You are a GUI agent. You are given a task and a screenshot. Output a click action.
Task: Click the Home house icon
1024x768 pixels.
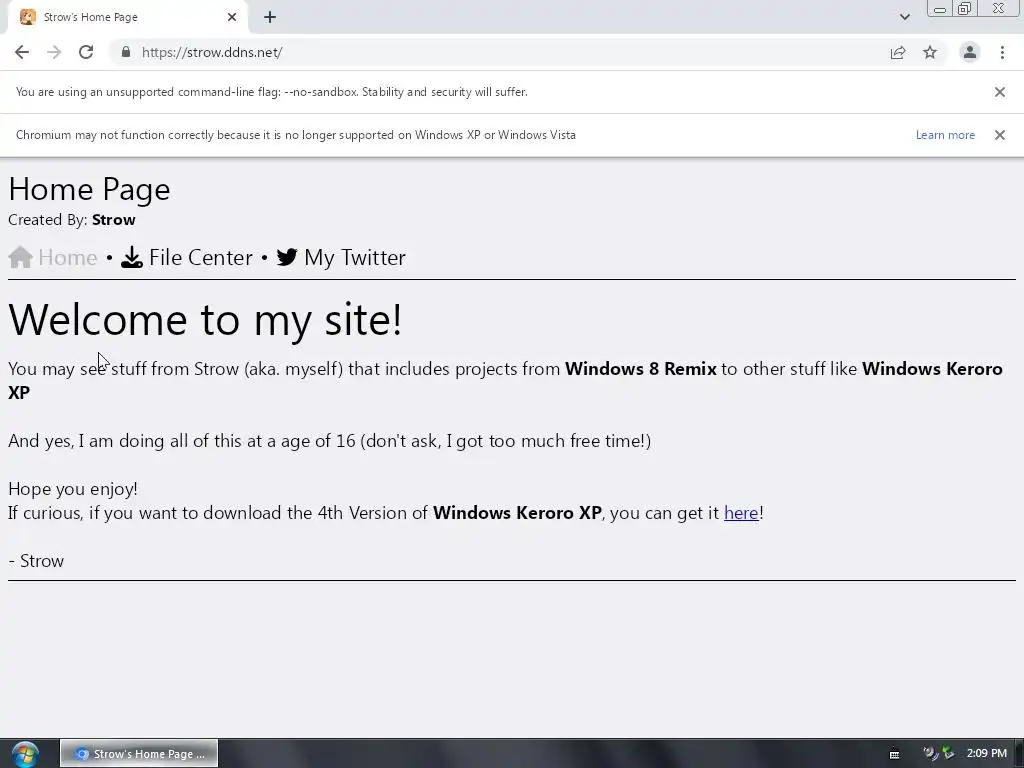point(21,257)
